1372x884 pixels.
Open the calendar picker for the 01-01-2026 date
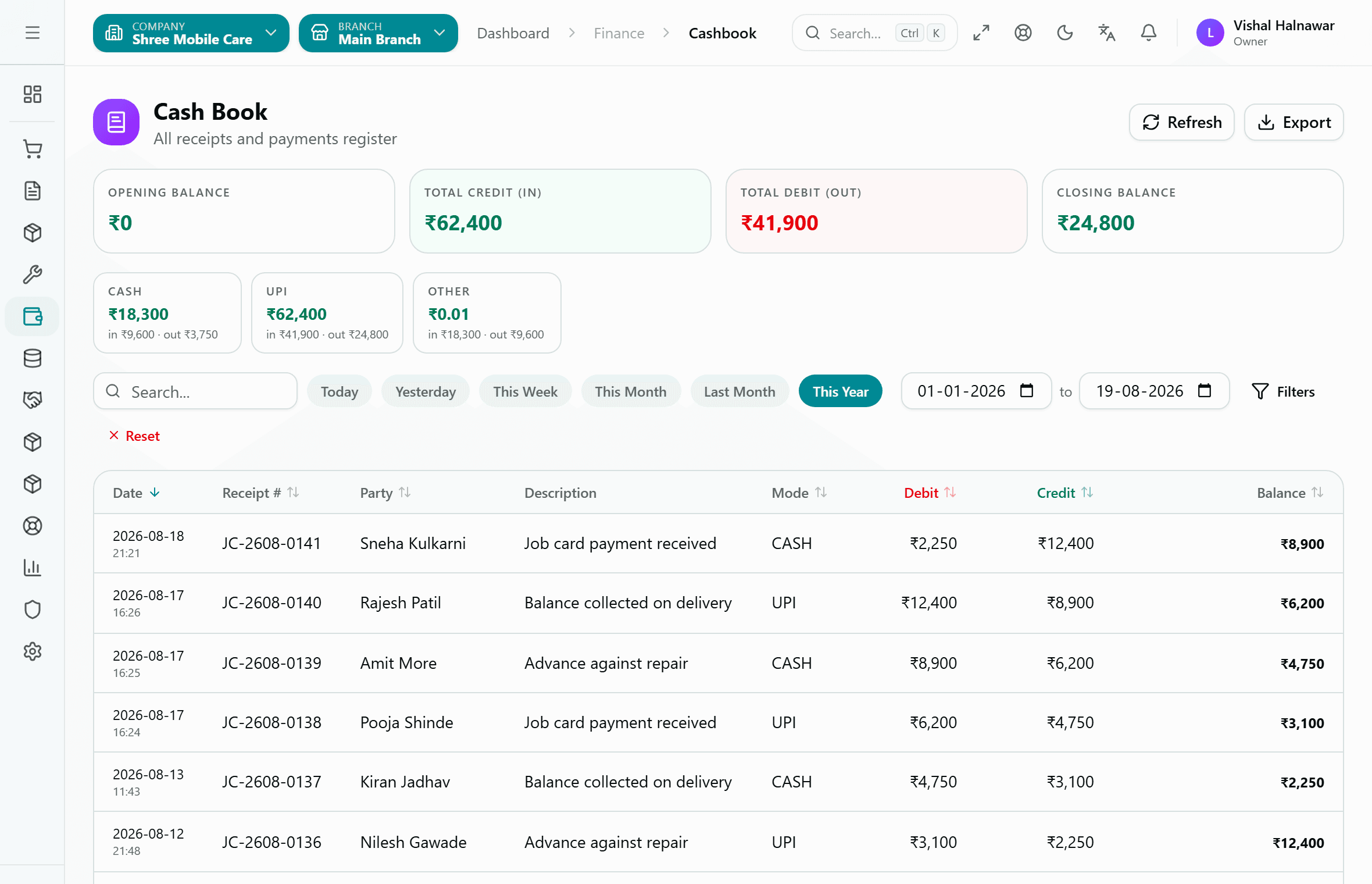tap(1027, 391)
